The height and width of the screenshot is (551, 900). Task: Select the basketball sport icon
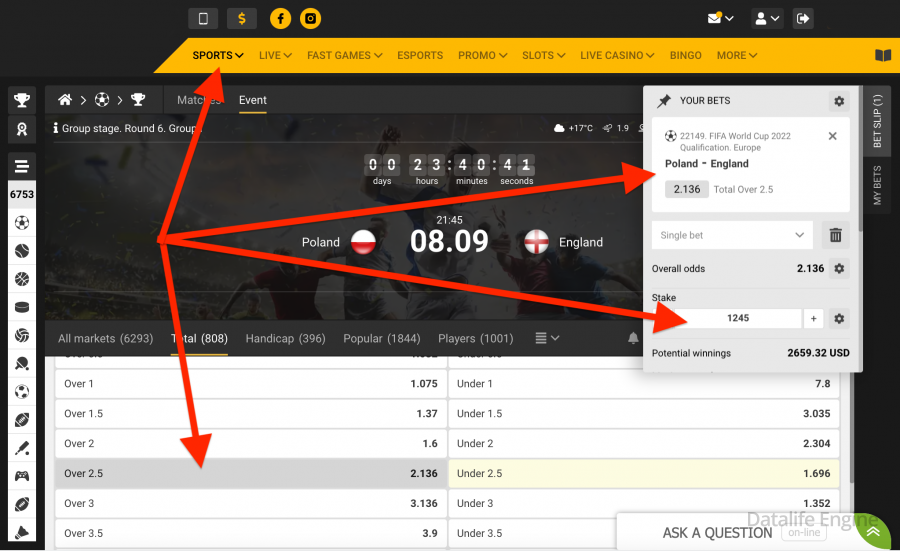point(22,279)
